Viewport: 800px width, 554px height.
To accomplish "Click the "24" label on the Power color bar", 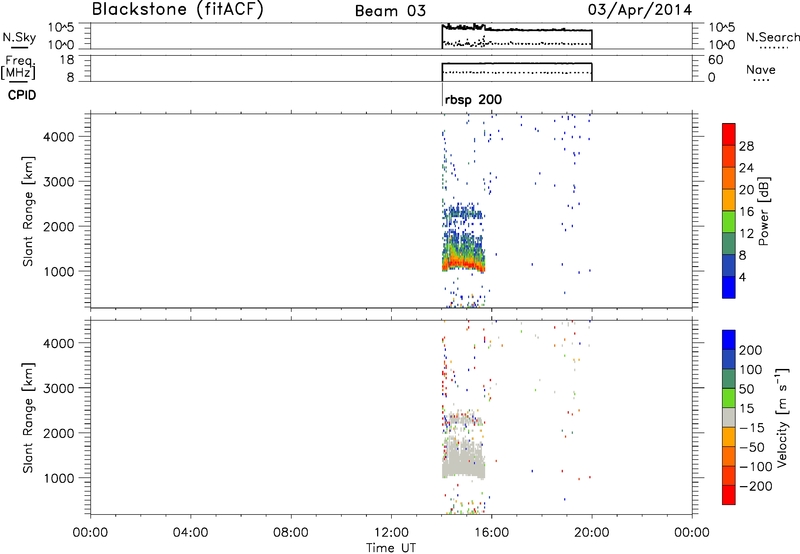I will tap(746, 168).
